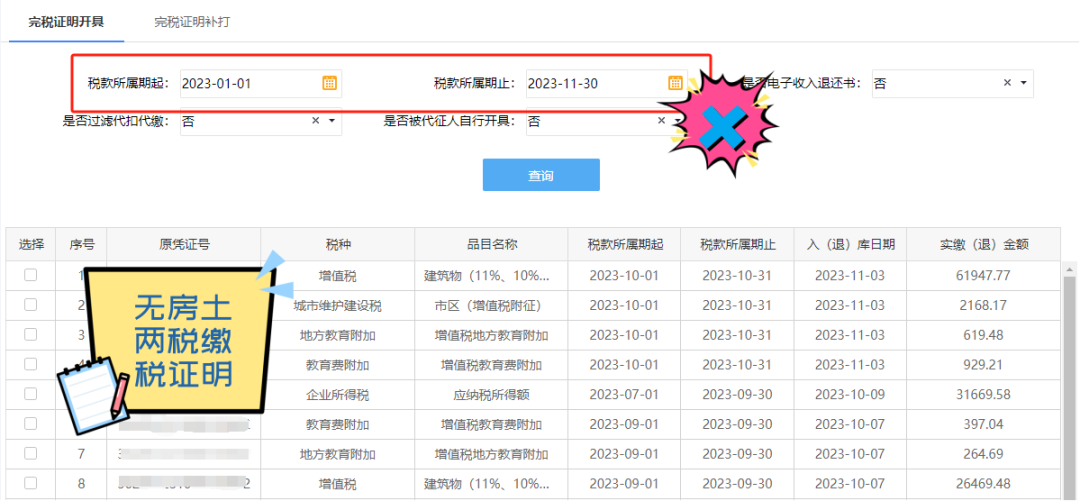1080x501 pixels.
Task: Tick the checkbox in row 7
Action: tap(30, 453)
